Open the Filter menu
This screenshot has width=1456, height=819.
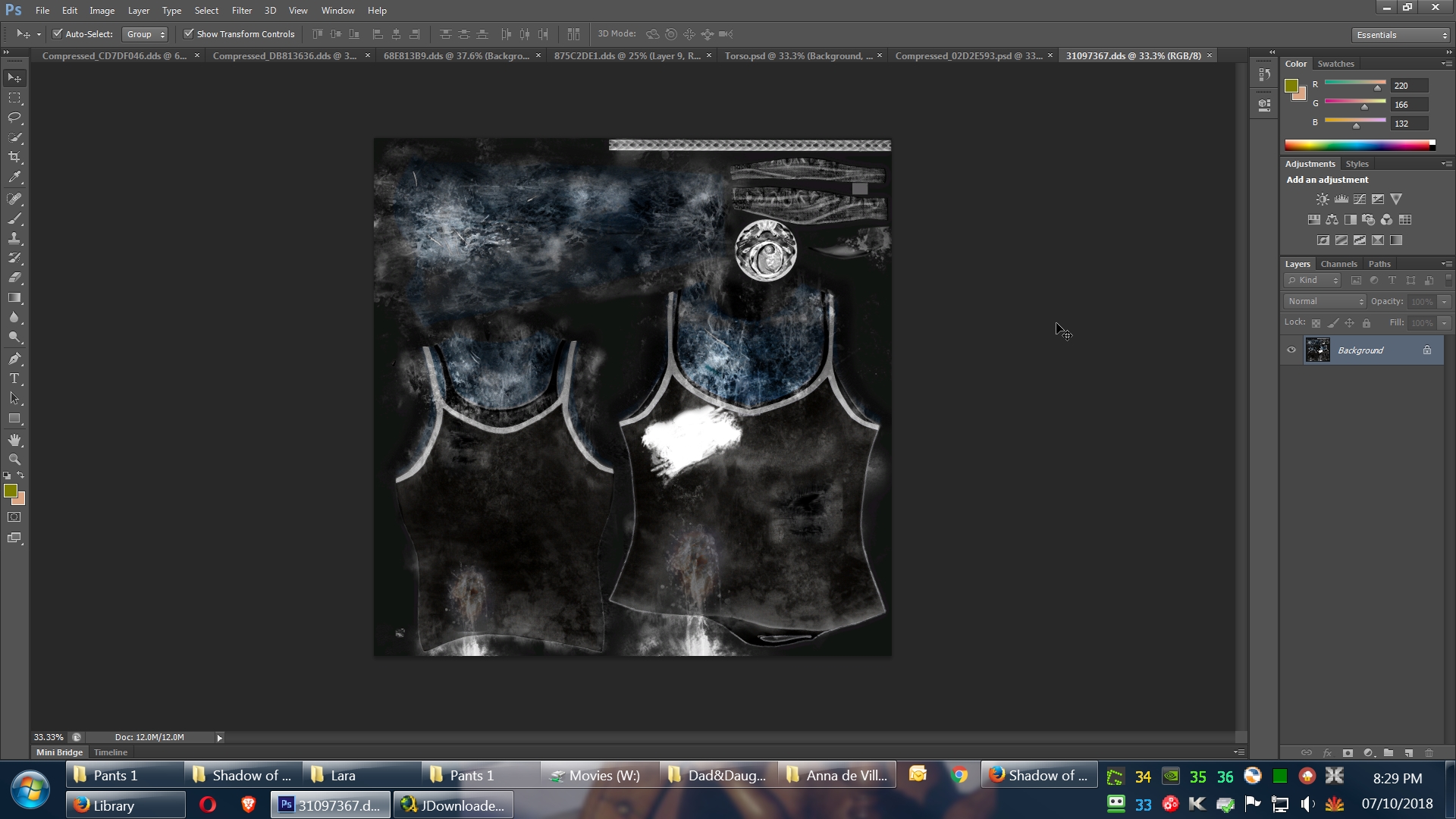241,11
